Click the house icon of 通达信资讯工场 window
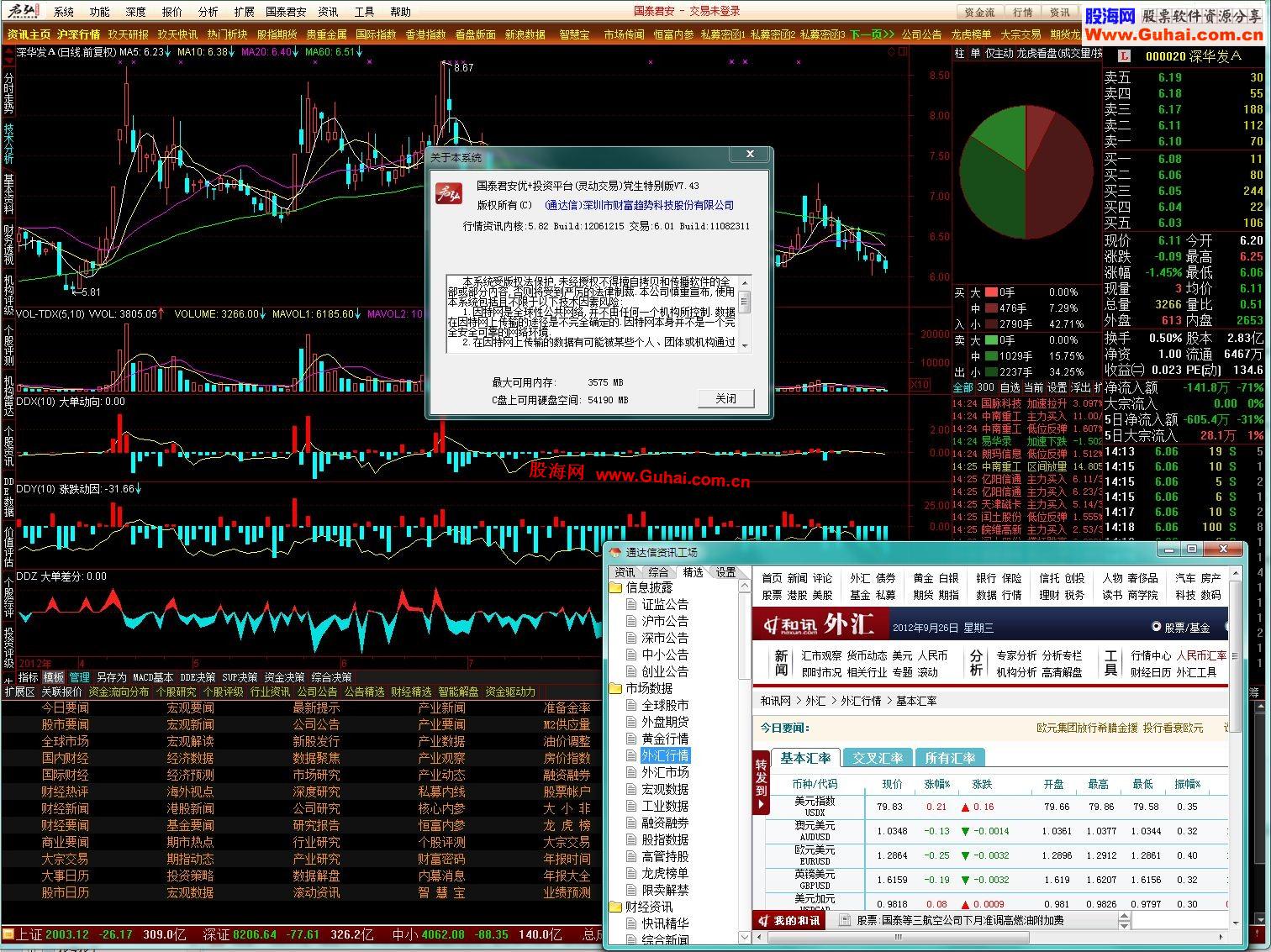The height and width of the screenshot is (952, 1271). [614, 552]
